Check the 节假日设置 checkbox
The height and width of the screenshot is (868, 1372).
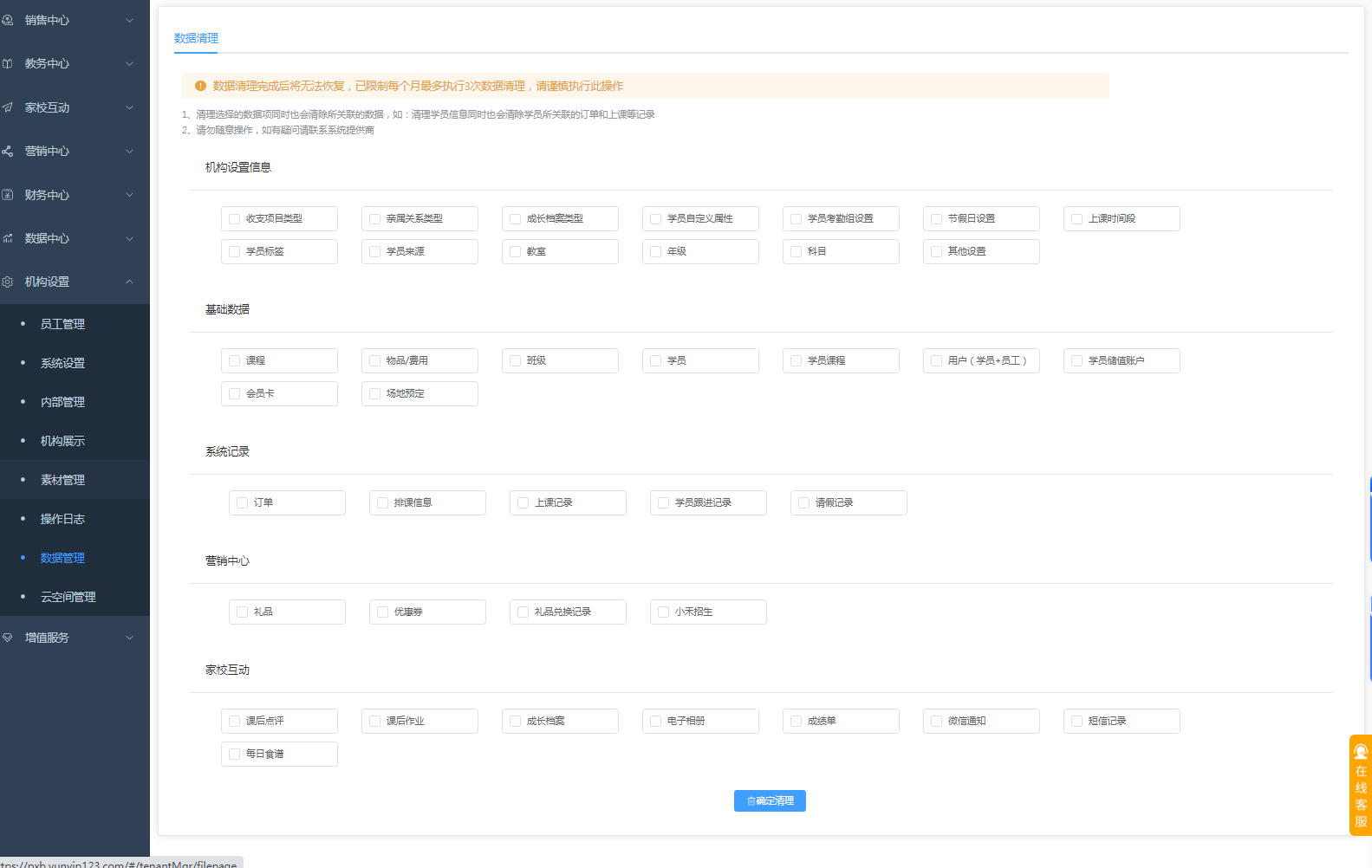(936, 219)
